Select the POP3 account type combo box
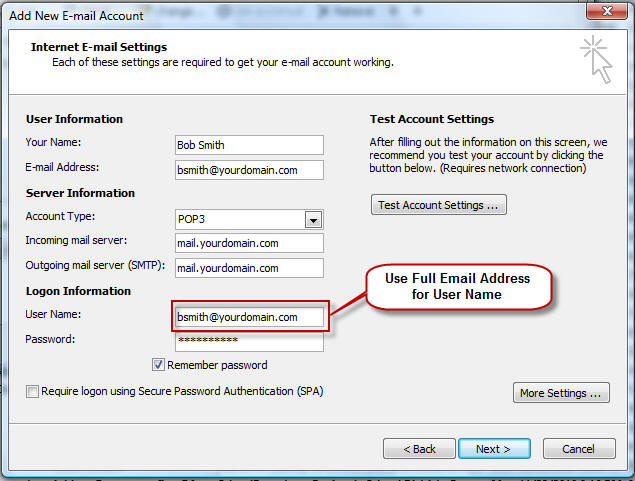Viewport: 635px width, 481px height. (x=240, y=220)
